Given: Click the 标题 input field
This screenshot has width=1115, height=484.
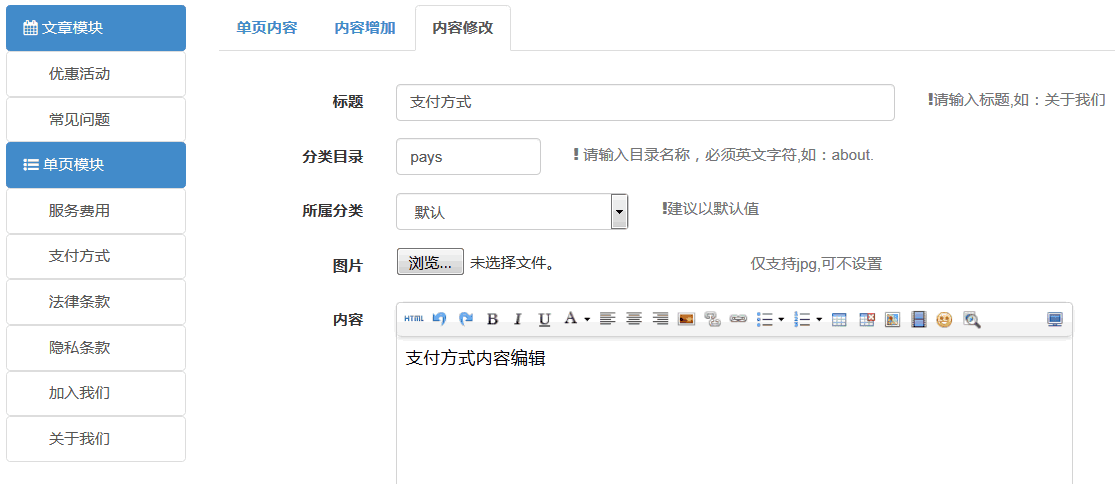Looking at the screenshot, I should click(x=645, y=102).
